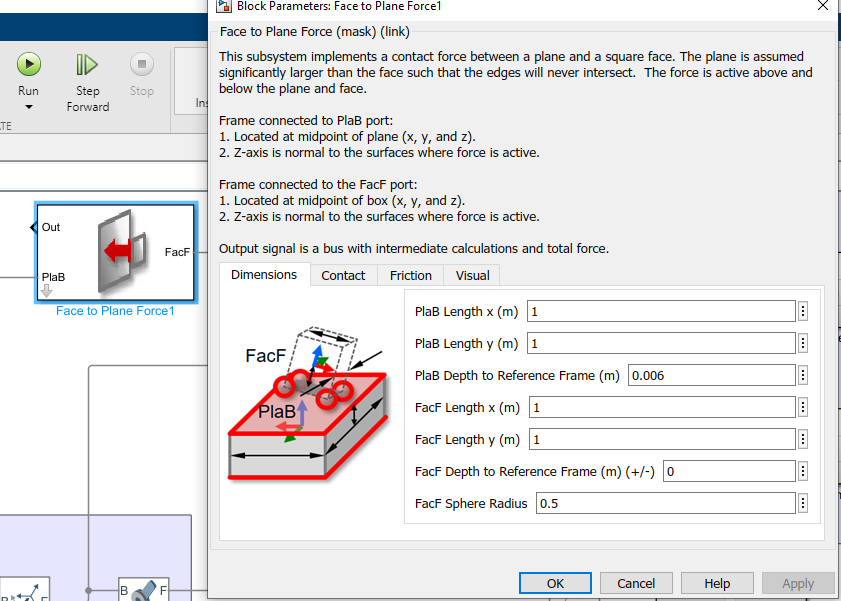Select the Face to Plane Force1 block
Screen dimensions: 841x601
pos(116,253)
